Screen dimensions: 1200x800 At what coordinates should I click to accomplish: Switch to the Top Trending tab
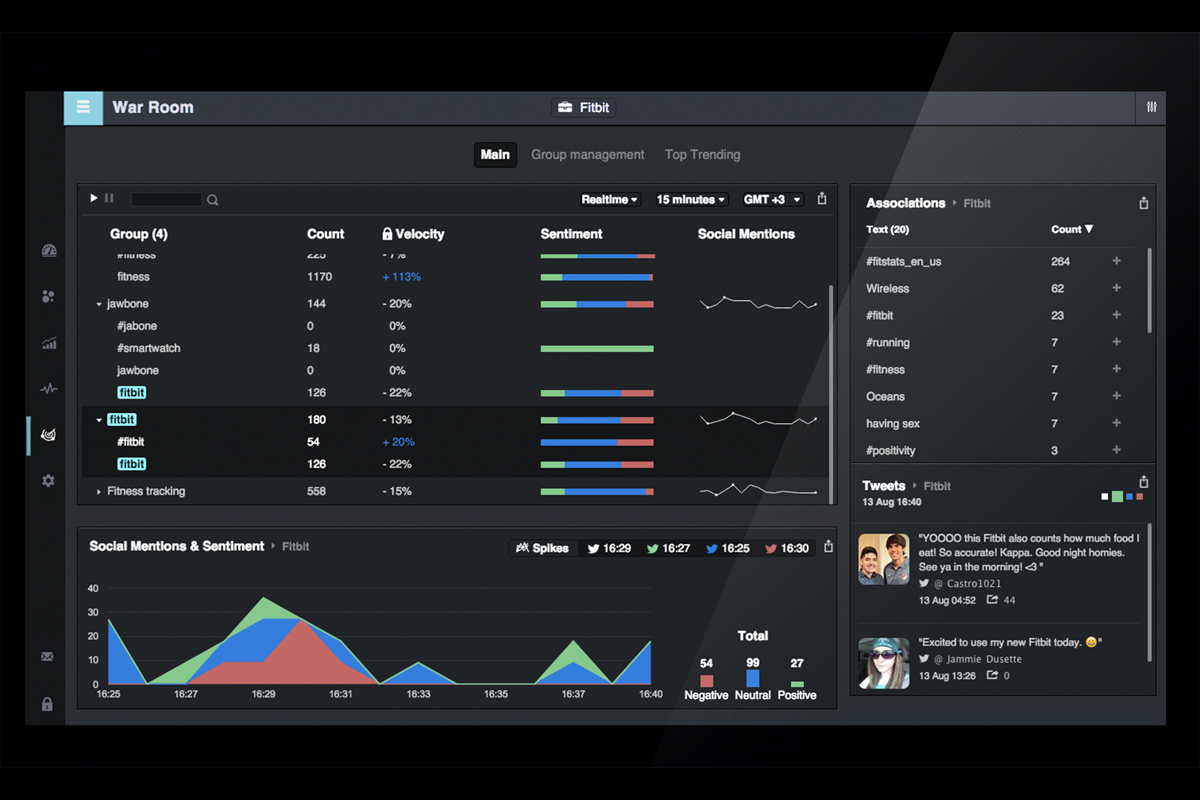click(702, 155)
